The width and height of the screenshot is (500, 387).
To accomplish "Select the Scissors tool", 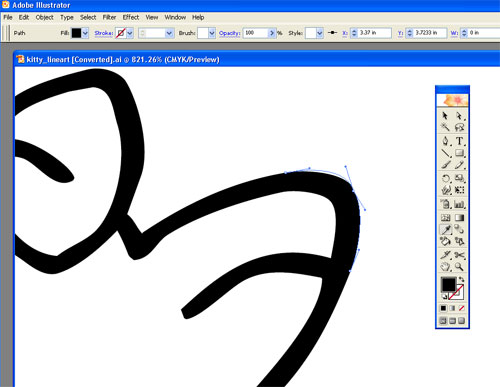I will click(x=459, y=255).
